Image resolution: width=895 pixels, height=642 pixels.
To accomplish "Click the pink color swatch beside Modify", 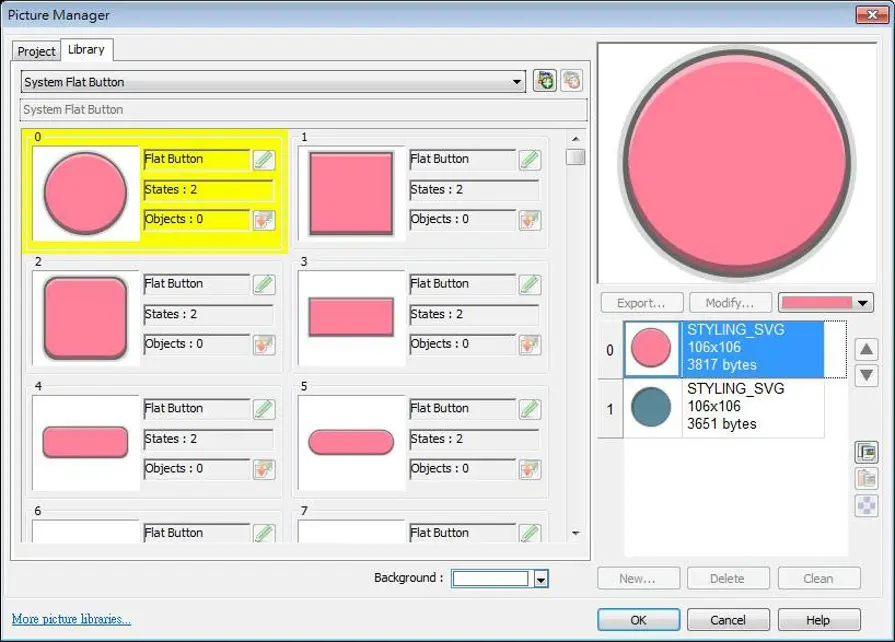I will click(817, 303).
